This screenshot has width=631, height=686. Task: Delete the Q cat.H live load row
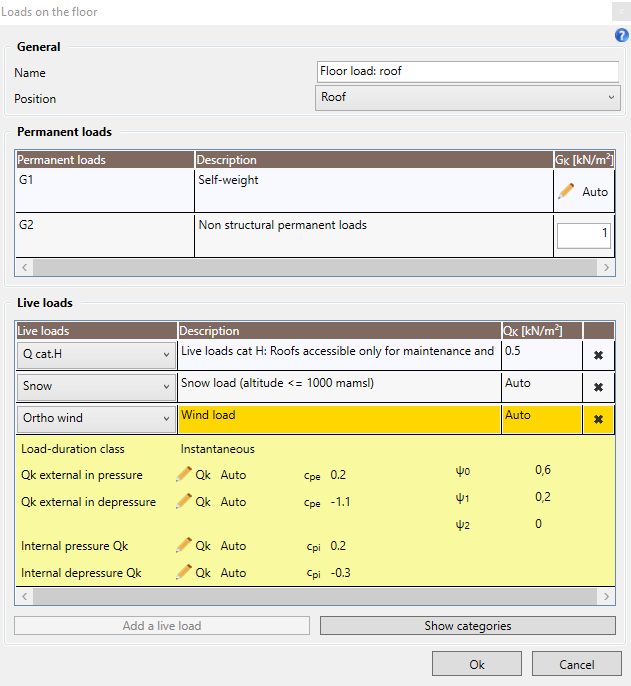(598, 355)
